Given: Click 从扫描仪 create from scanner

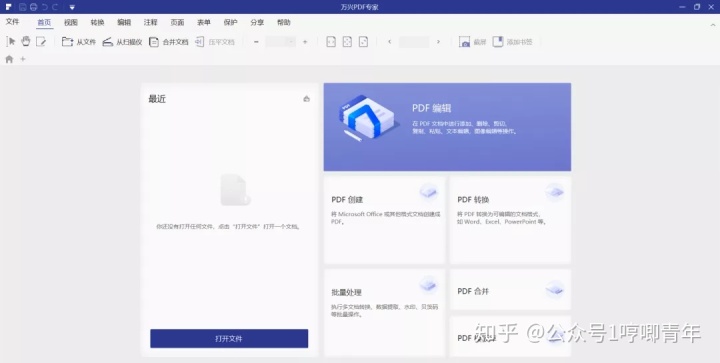Looking at the screenshot, I should pyautogui.click(x=122, y=42).
